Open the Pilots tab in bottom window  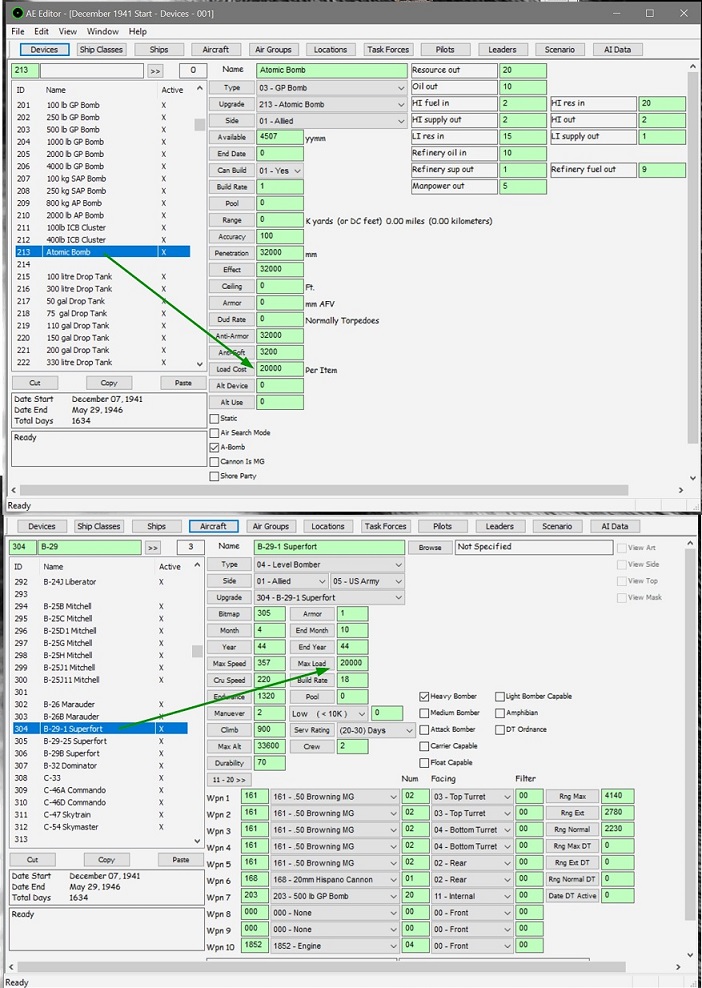[442, 526]
